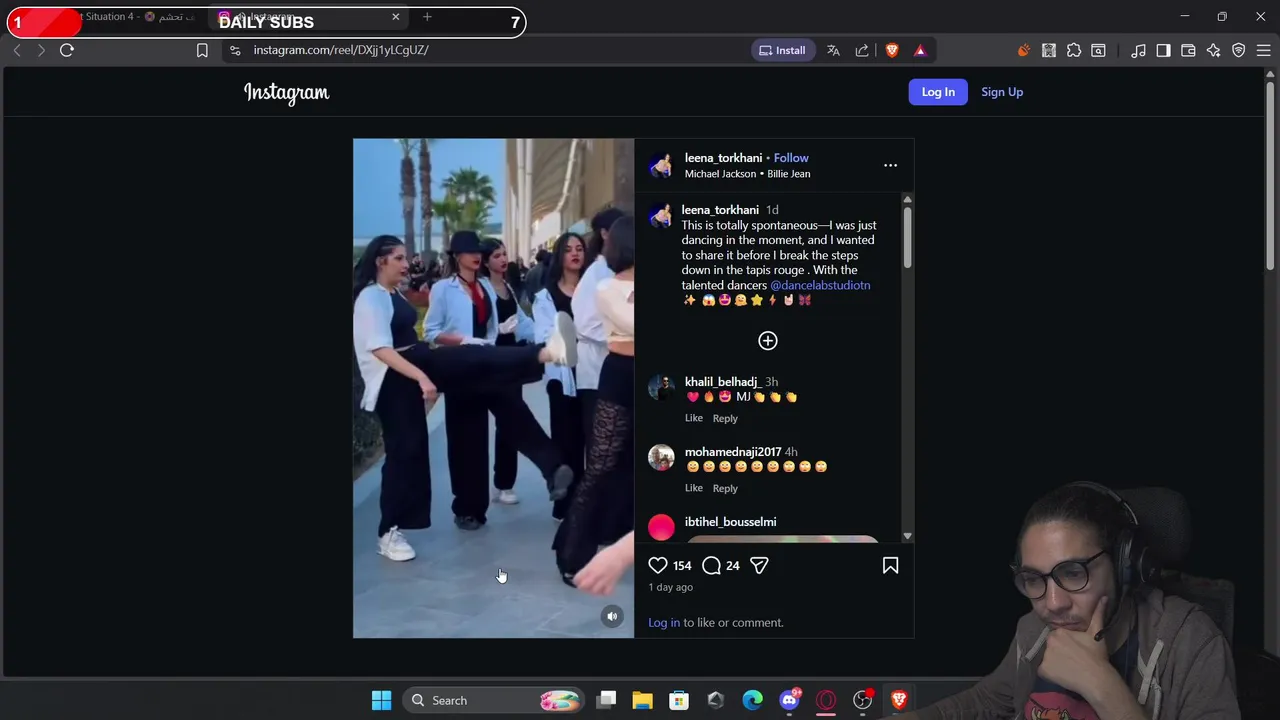Open ibtihel_bousselmi username link
1280x720 pixels.
730,522
